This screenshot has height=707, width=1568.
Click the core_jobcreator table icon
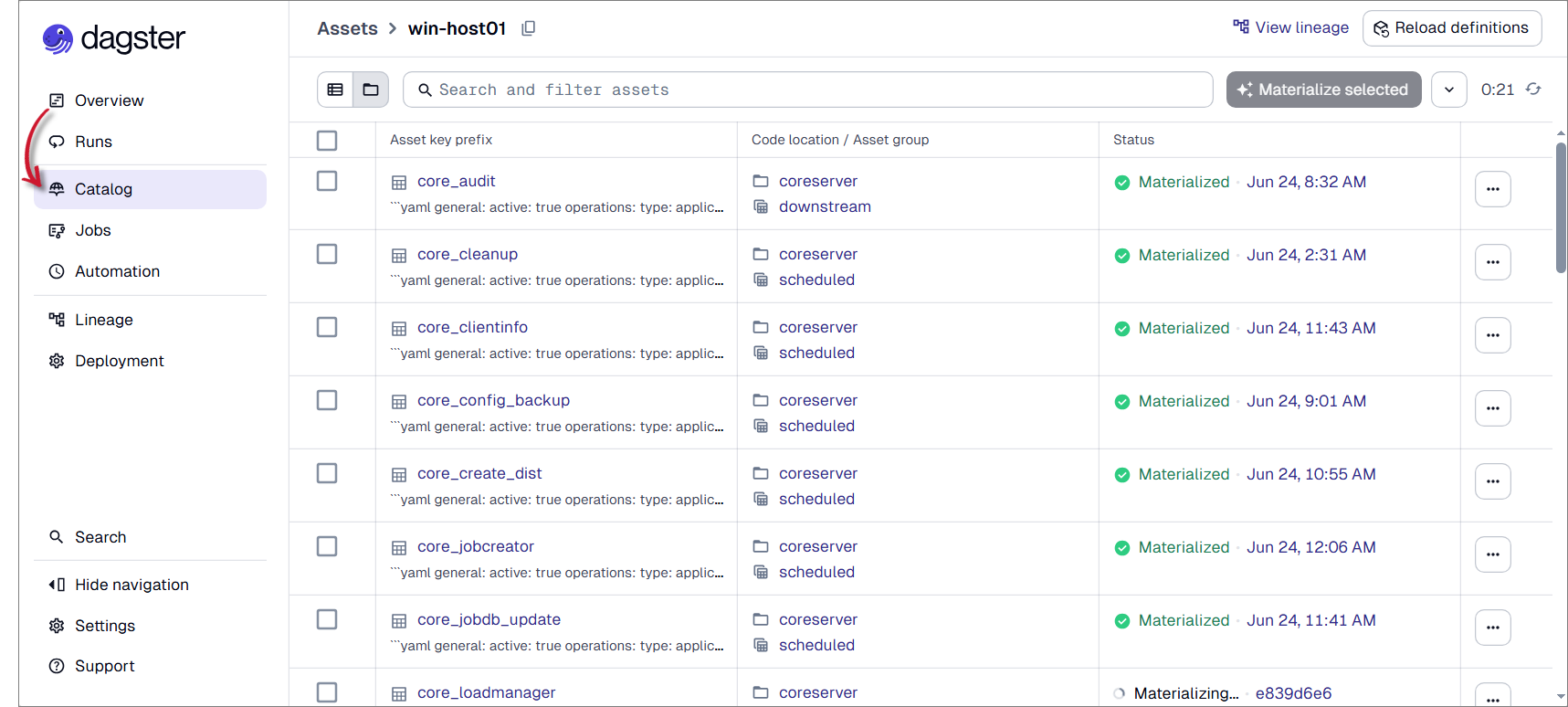tap(399, 547)
